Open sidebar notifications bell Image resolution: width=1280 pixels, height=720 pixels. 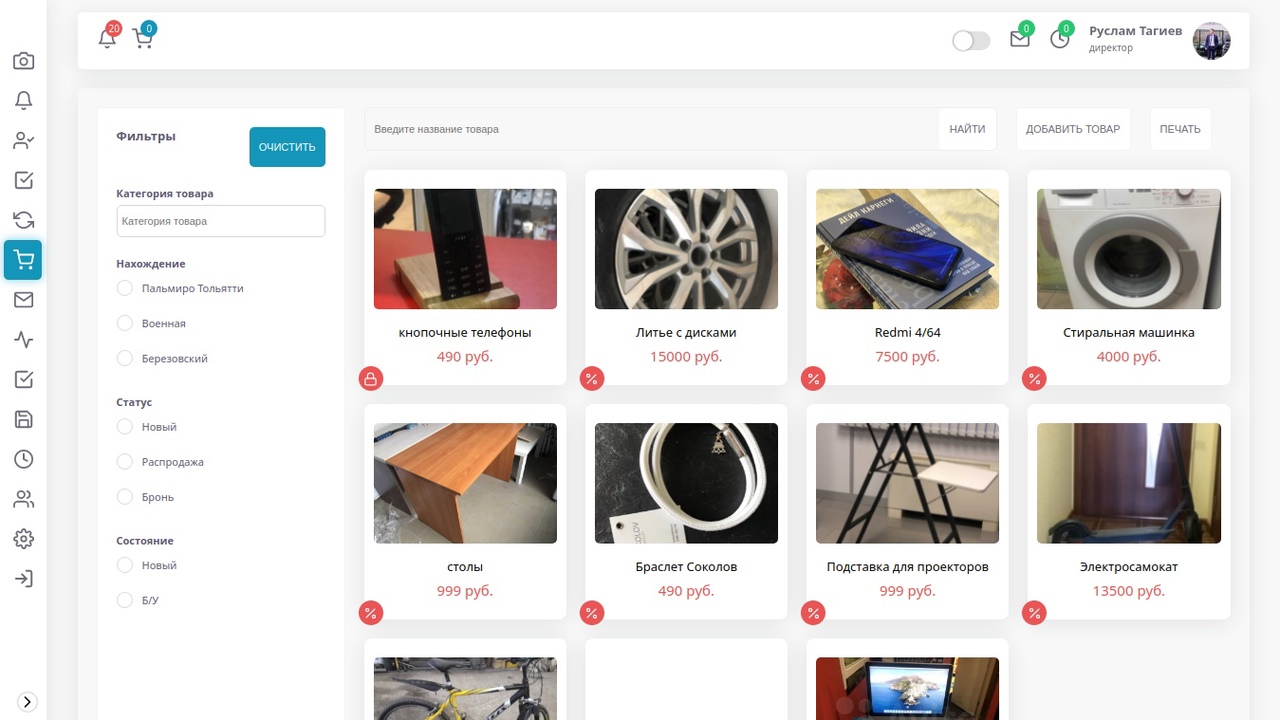[24, 101]
